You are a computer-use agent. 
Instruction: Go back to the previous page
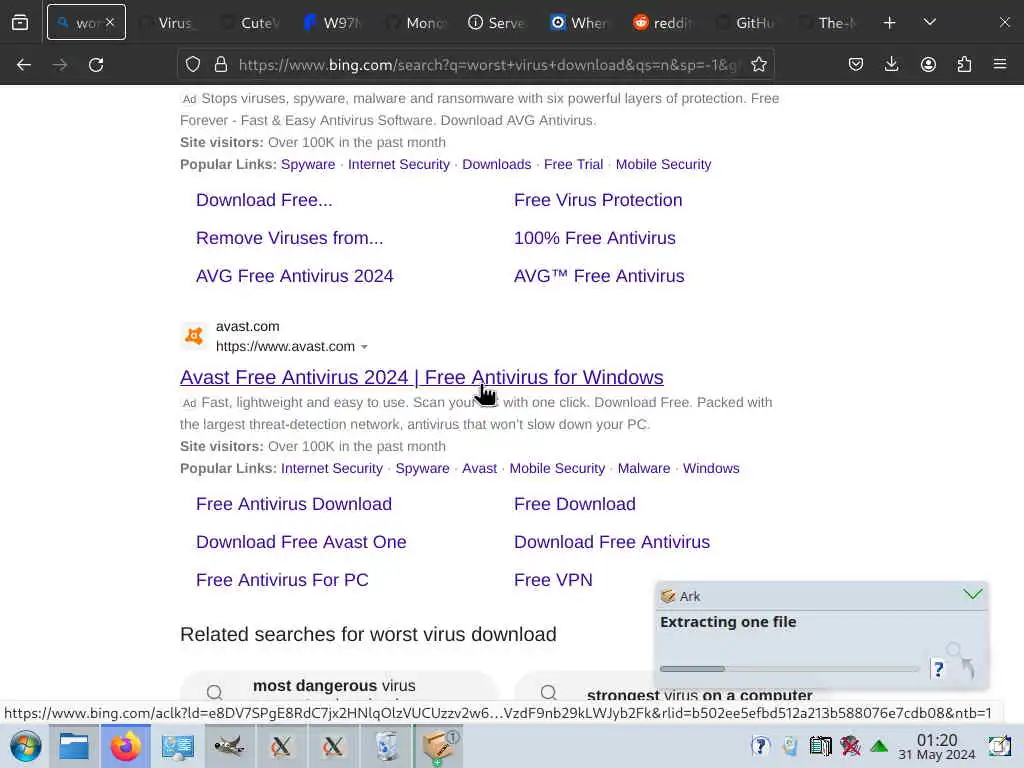(24, 65)
